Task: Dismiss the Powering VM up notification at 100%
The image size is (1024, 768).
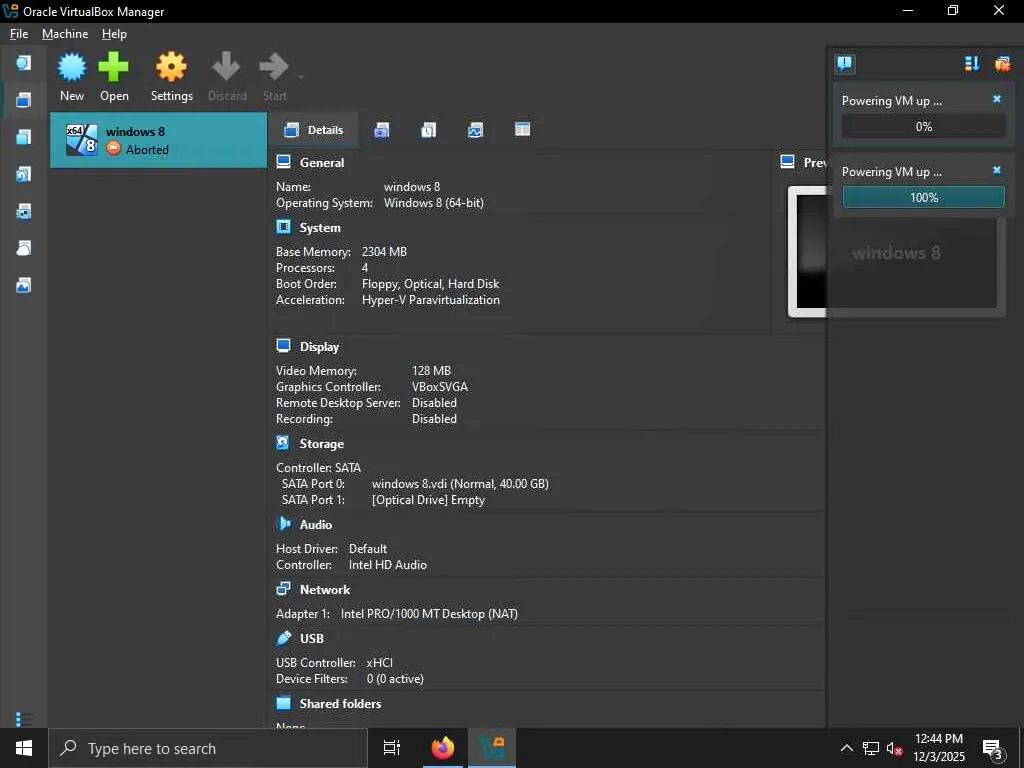Action: point(997,170)
